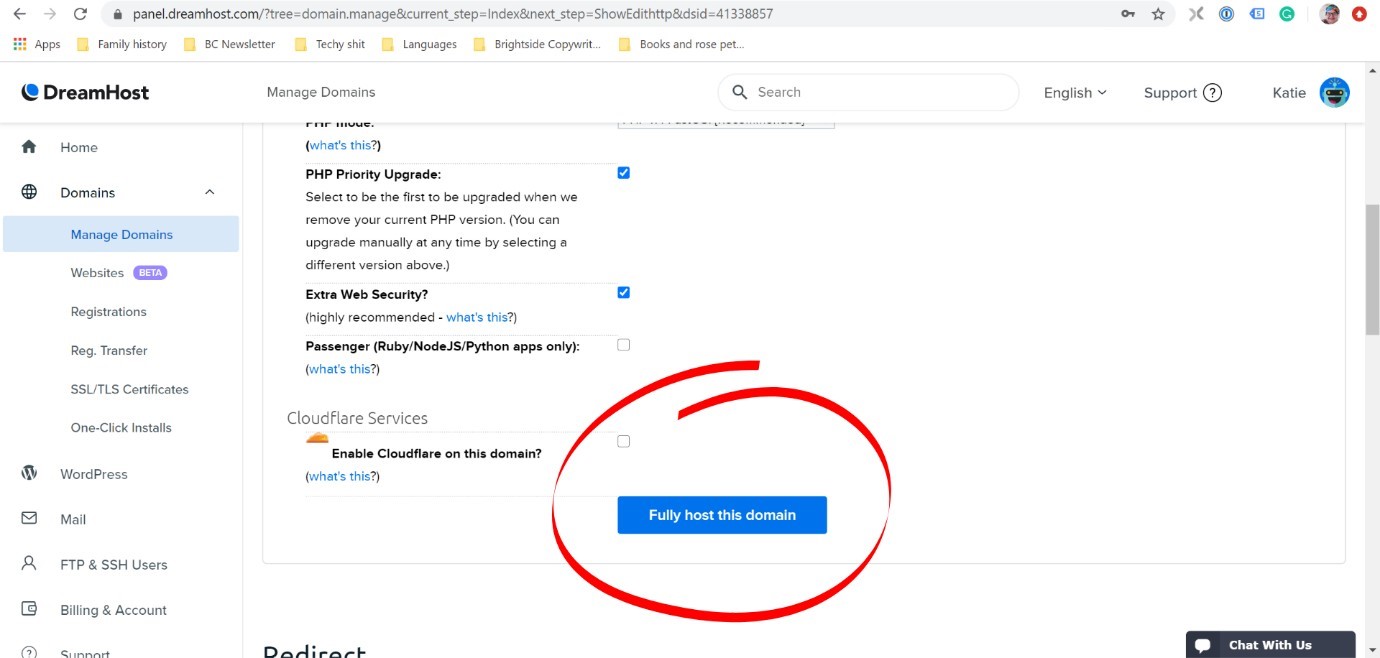Click the Domains globe icon
Viewport: 1380px width, 658px height.
point(30,191)
